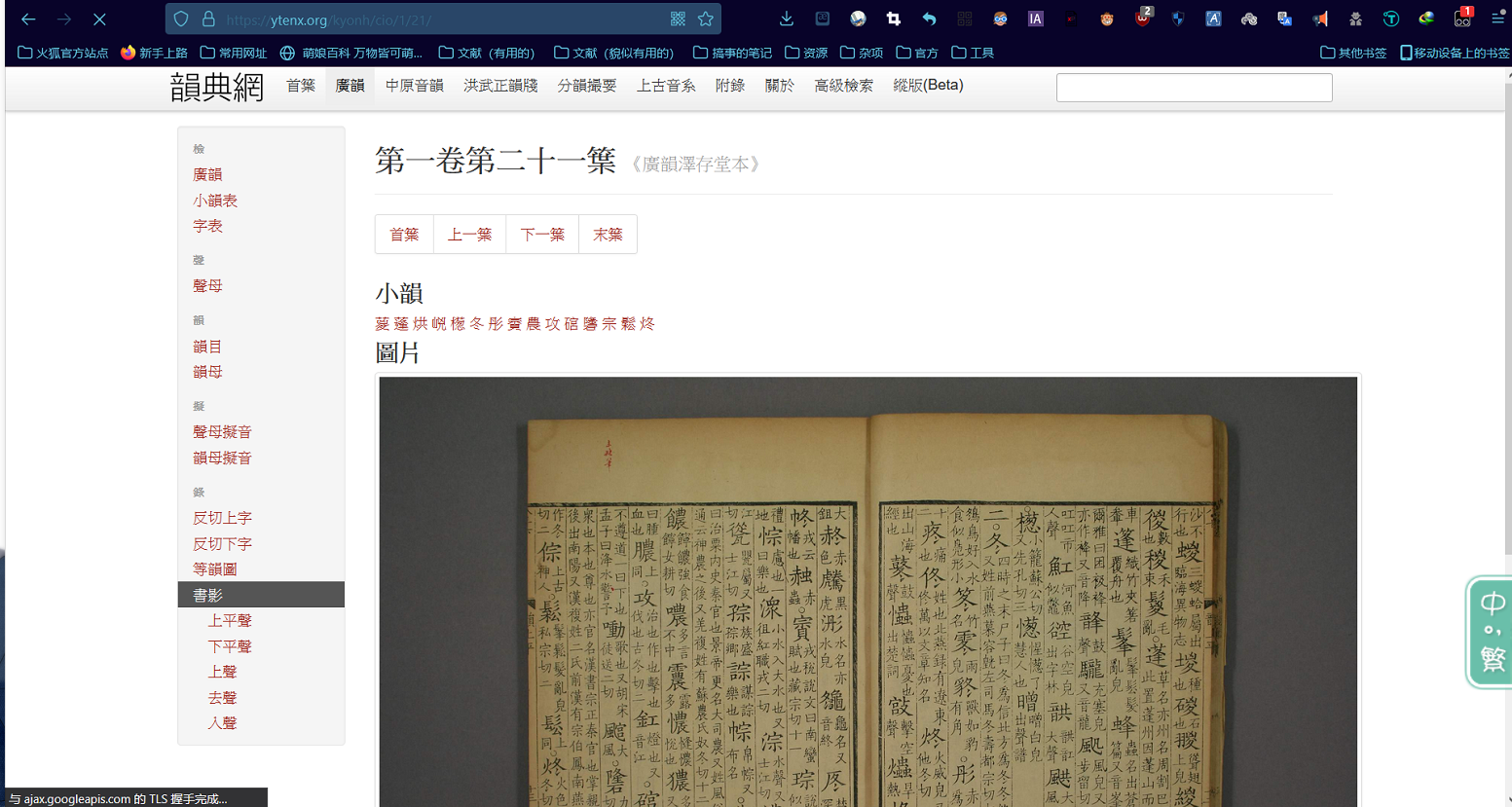Open the 中原音韻 navigation tab

pos(414,86)
